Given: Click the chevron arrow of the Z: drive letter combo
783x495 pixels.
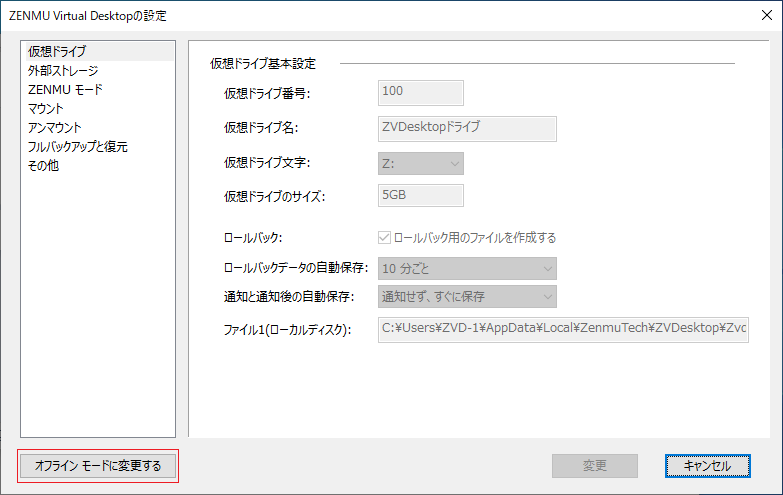Looking at the screenshot, I should pyautogui.click(x=454, y=164).
